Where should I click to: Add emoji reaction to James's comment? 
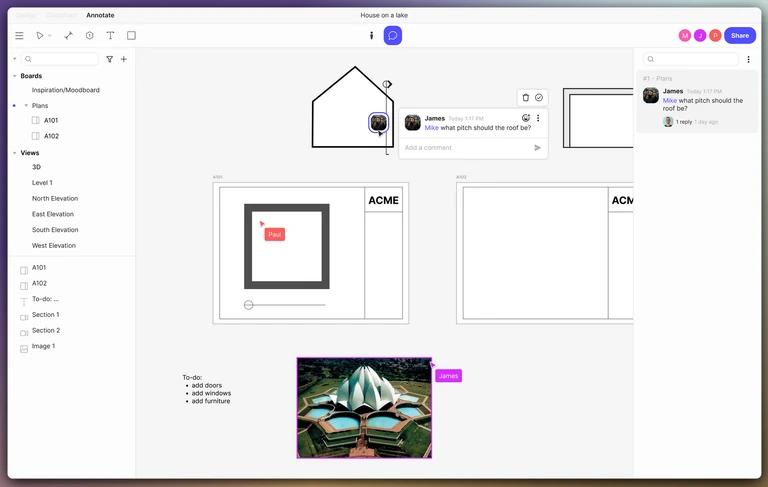coord(526,118)
